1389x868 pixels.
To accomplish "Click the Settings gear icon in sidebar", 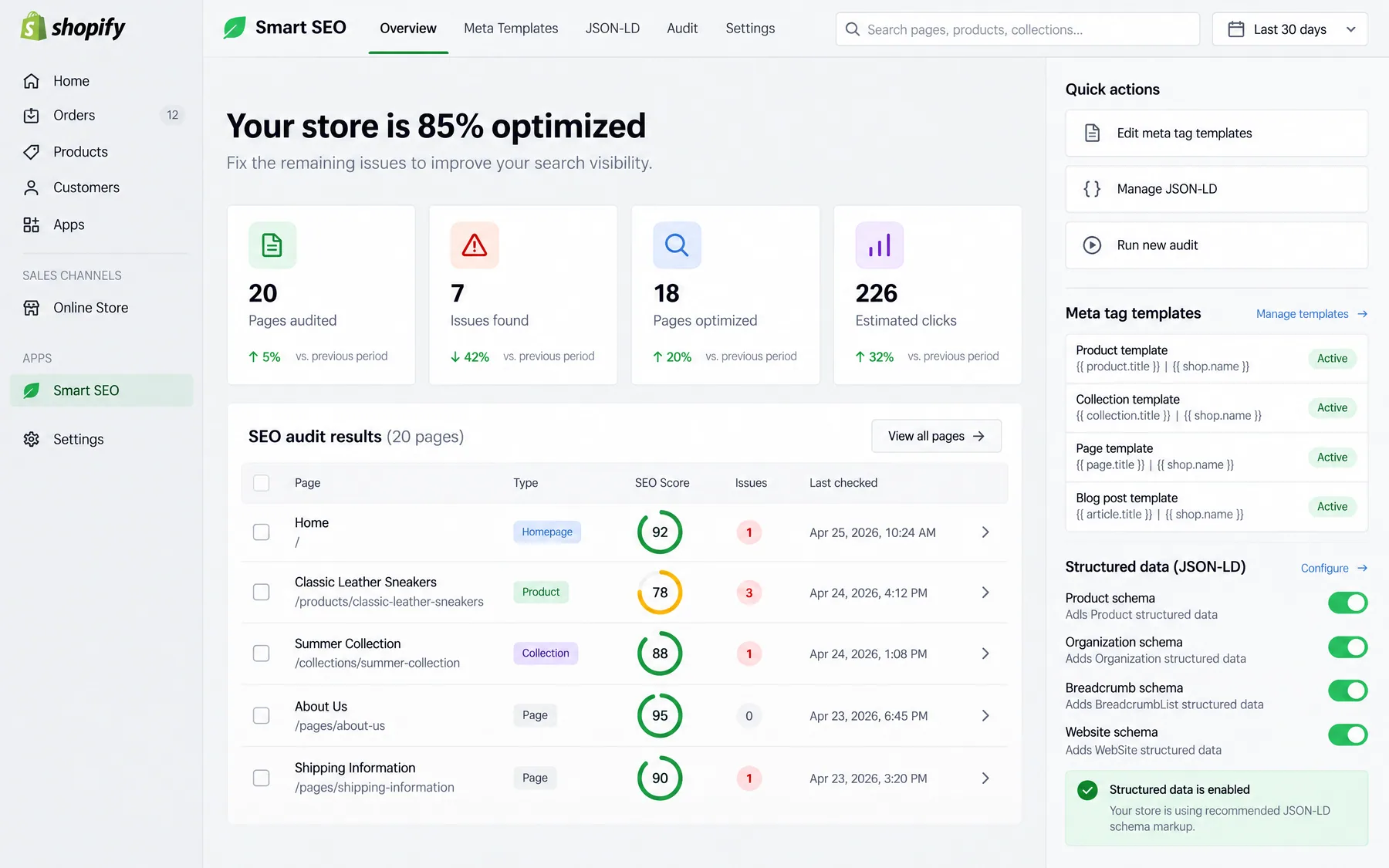I will (31, 439).
